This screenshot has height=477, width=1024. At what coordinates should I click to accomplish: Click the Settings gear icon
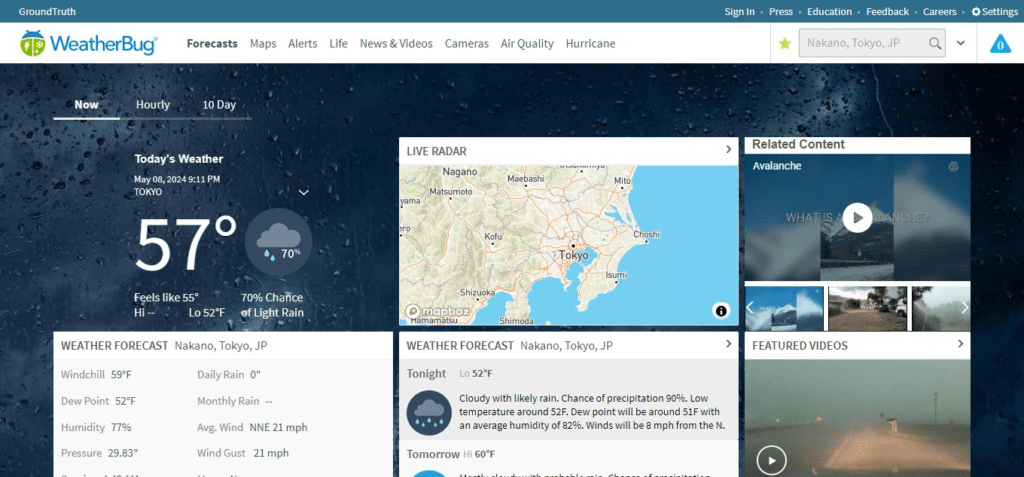pos(976,12)
